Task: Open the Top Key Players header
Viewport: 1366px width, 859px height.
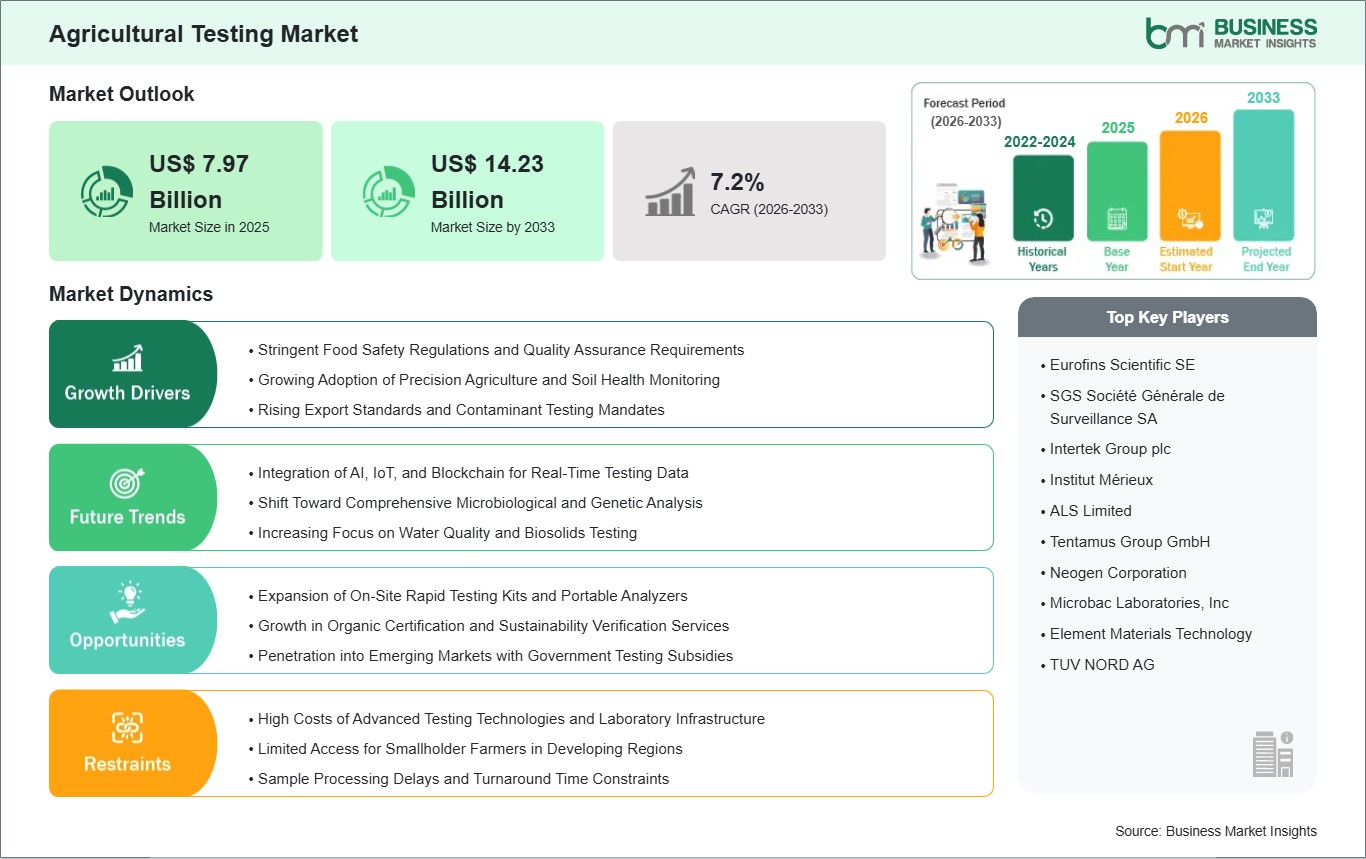Action: (x=1167, y=317)
